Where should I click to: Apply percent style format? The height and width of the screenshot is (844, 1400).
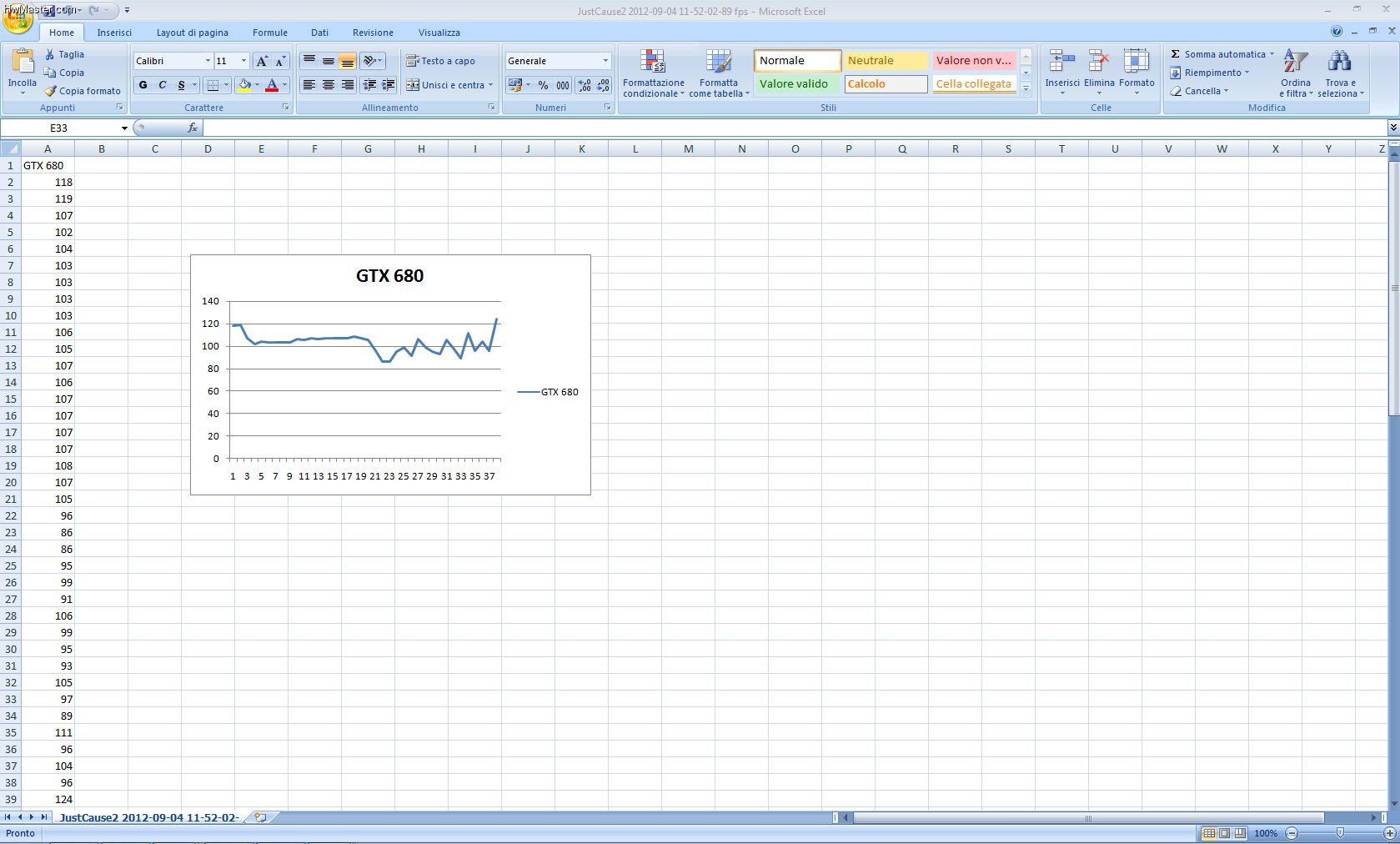544,85
